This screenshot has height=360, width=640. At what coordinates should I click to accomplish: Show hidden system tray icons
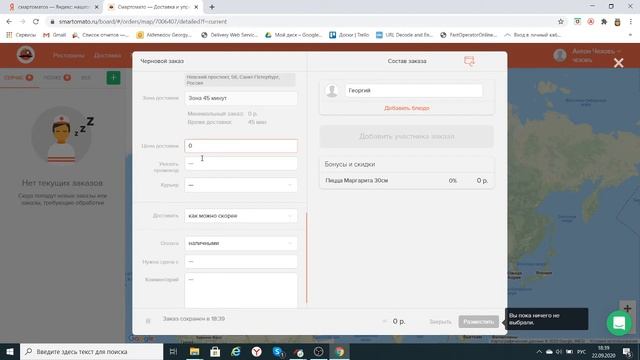point(539,352)
